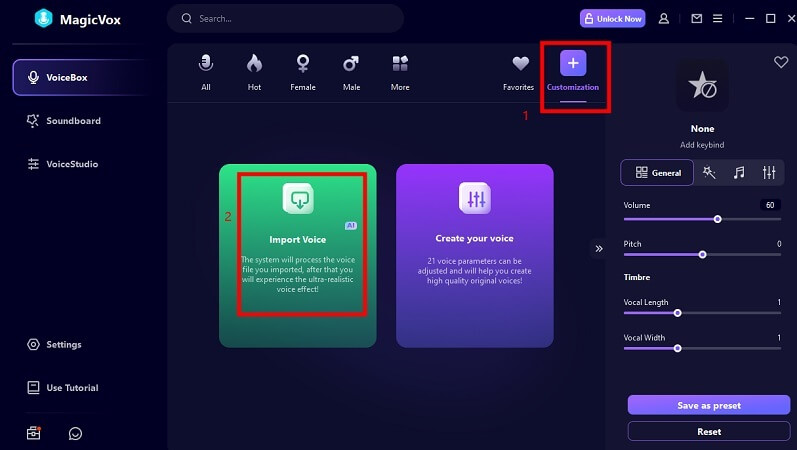Open VoiceStudio from the left sidebar
Image resolution: width=797 pixels, height=450 pixels.
(x=72, y=164)
